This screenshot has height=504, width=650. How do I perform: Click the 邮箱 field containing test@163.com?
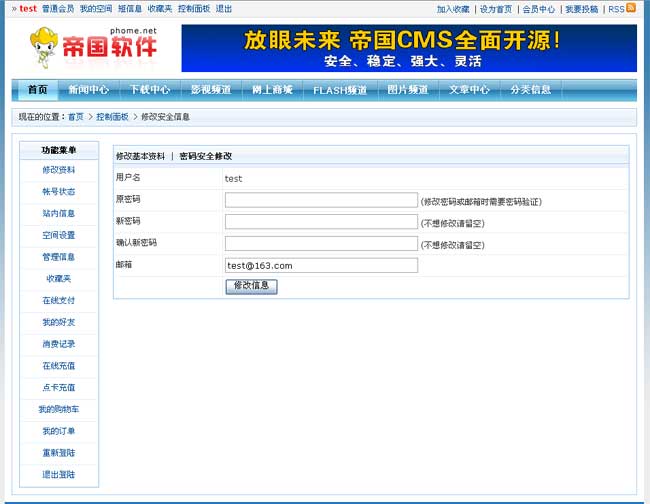pos(321,265)
